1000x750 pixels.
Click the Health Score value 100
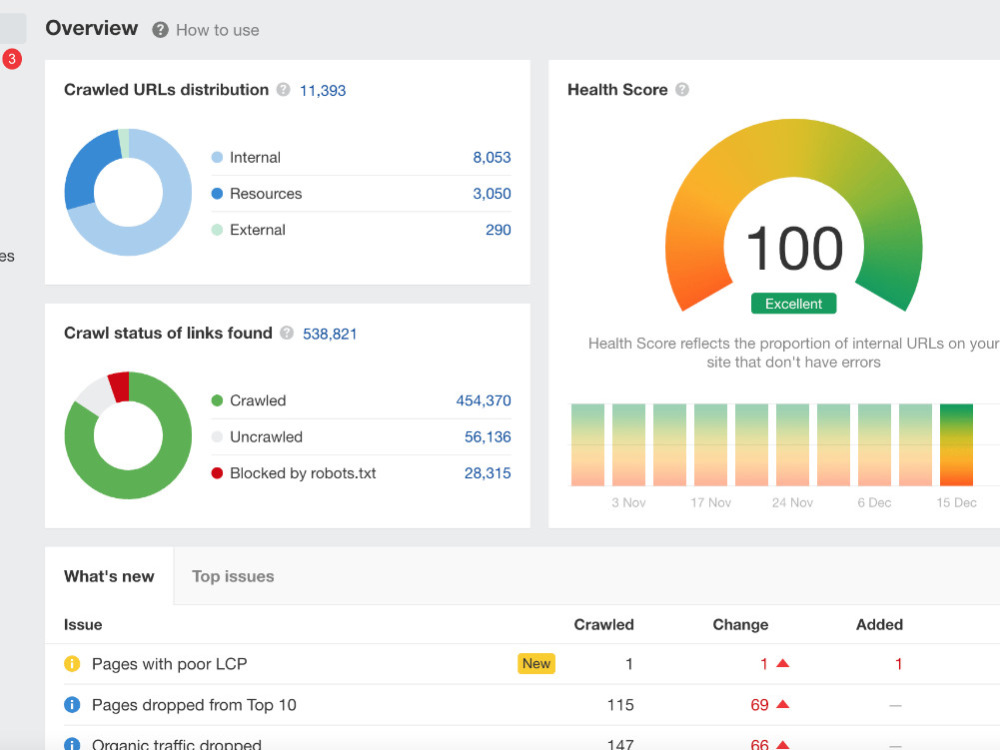(x=794, y=249)
